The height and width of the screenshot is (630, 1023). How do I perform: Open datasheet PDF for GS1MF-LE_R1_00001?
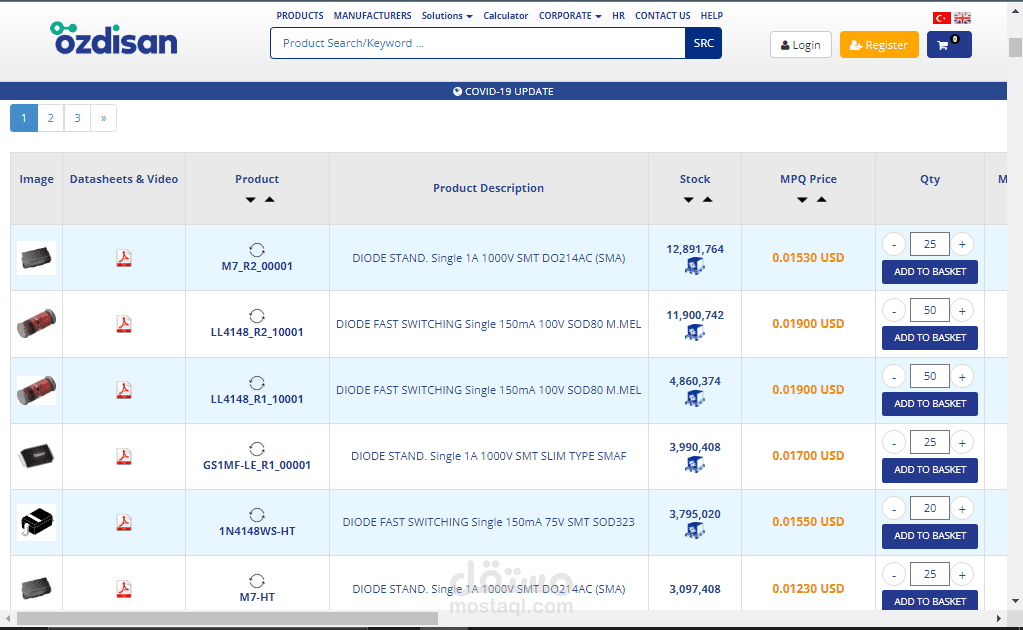[124, 456]
